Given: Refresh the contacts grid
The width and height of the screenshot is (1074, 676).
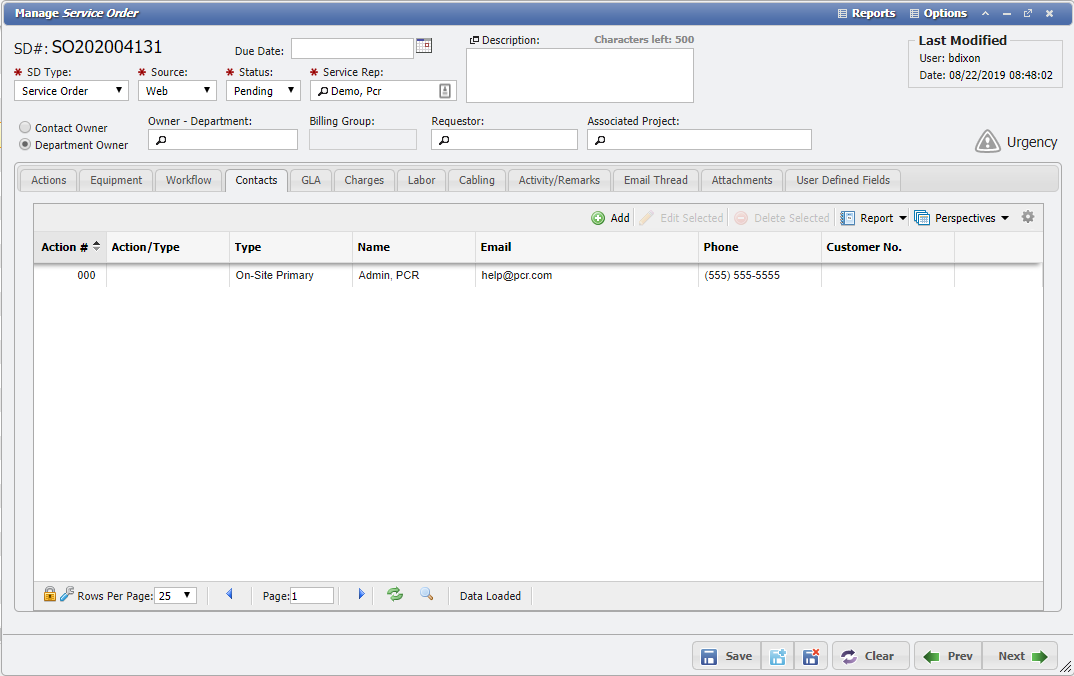Looking at the screenshot, I should tap(394, 595).
